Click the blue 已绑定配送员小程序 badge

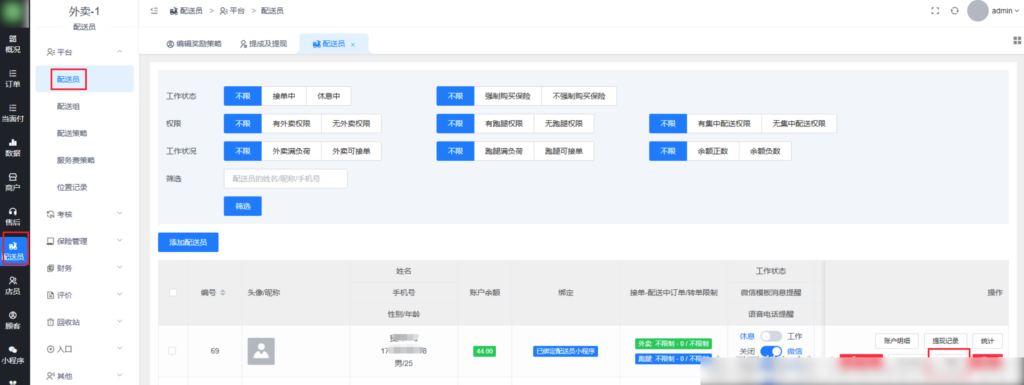(566, 351)
